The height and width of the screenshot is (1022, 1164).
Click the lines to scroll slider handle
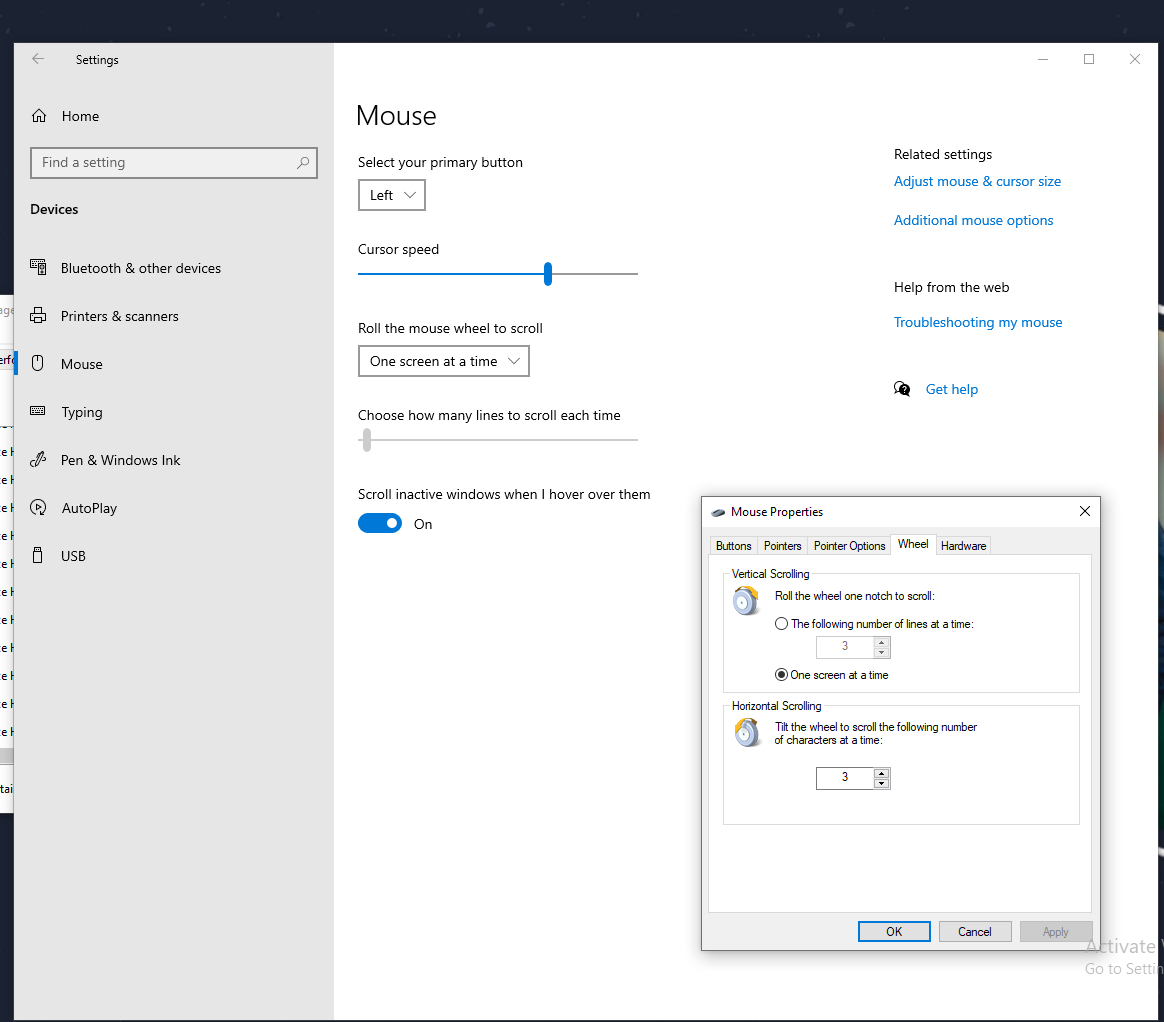click(367, 439)
